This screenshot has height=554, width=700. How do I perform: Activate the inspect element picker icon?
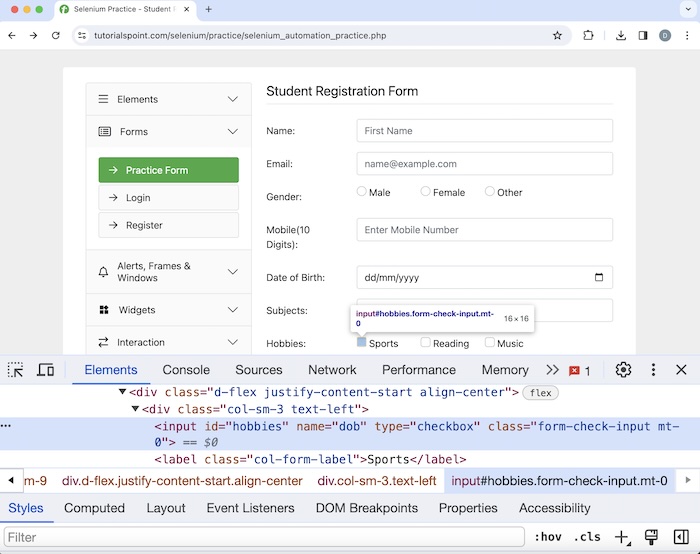pyautogui.click(x=16, y=370)
